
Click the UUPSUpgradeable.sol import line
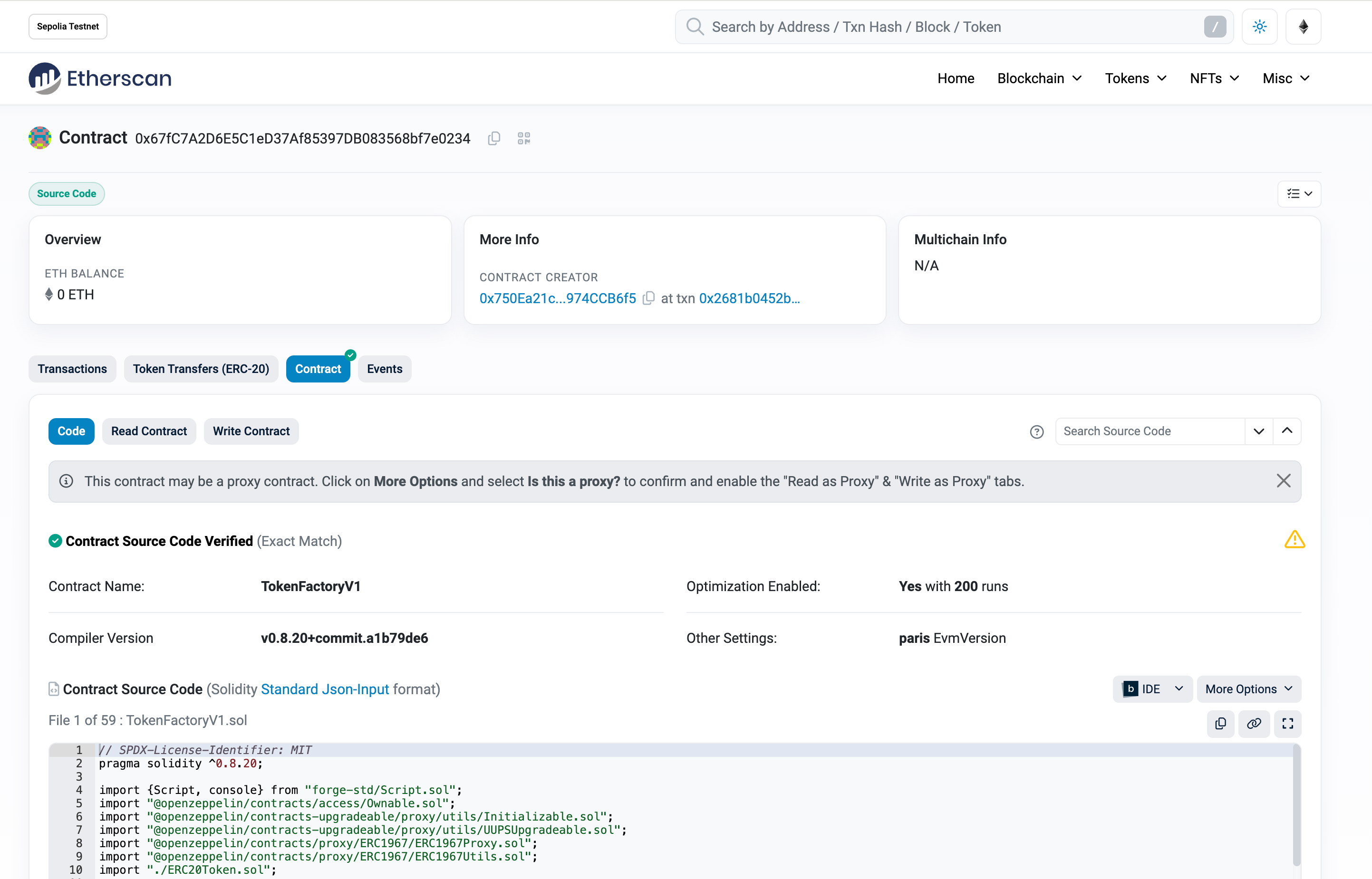[x=363, y=831]
